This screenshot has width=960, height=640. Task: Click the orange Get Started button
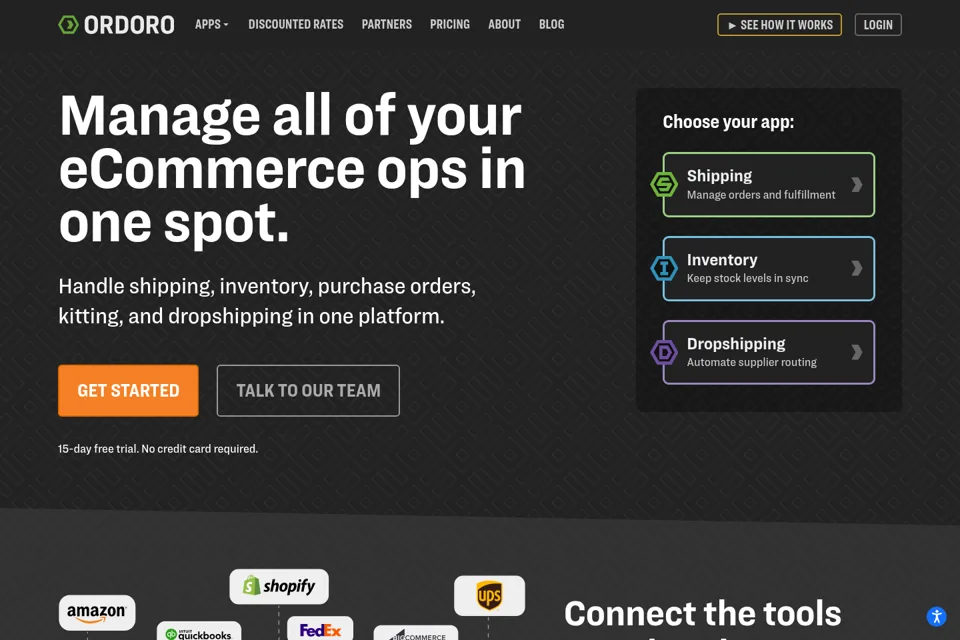click(x=128, y=391)
